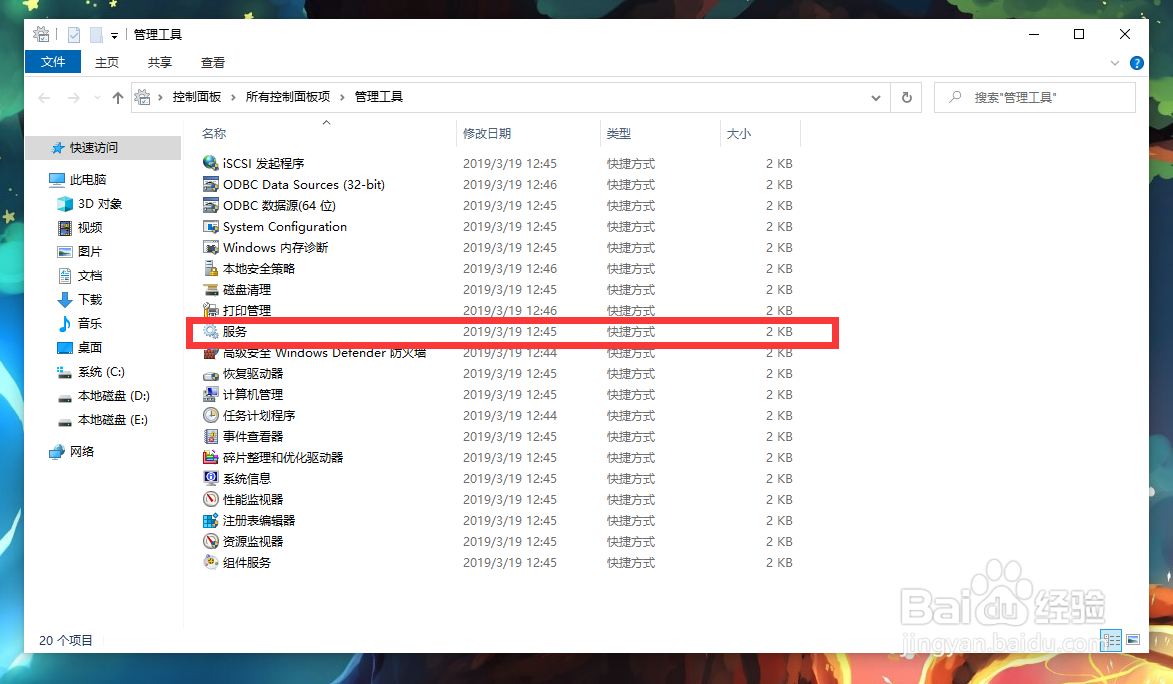This screenshot has height=684, width=1173.
Task: Open the 文件 menu tab
Action: click(x=52, y=62)
